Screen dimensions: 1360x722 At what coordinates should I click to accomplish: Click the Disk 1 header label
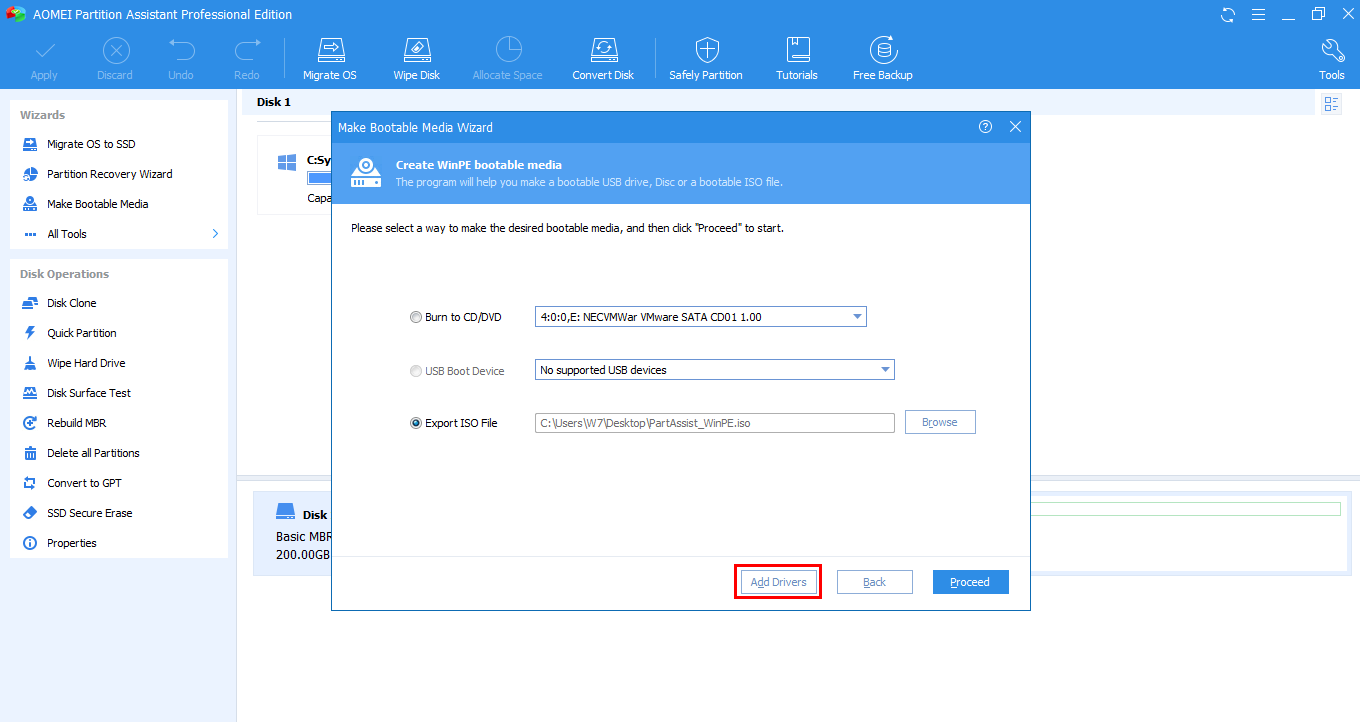coord(274,102)
